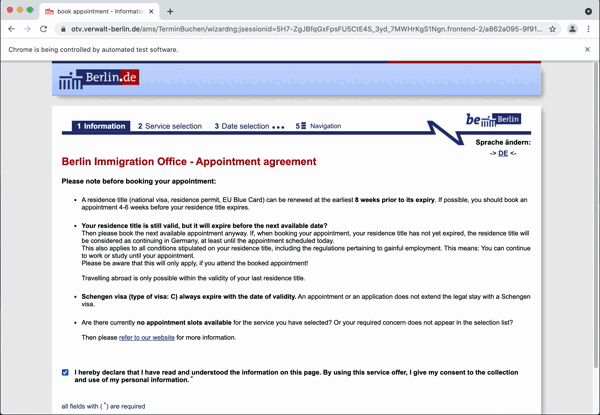Click bold text '8 weeks prior to its expiry'
Image resolution: width=600 pixels, height=415 pixels.
(x=395, y=200)
